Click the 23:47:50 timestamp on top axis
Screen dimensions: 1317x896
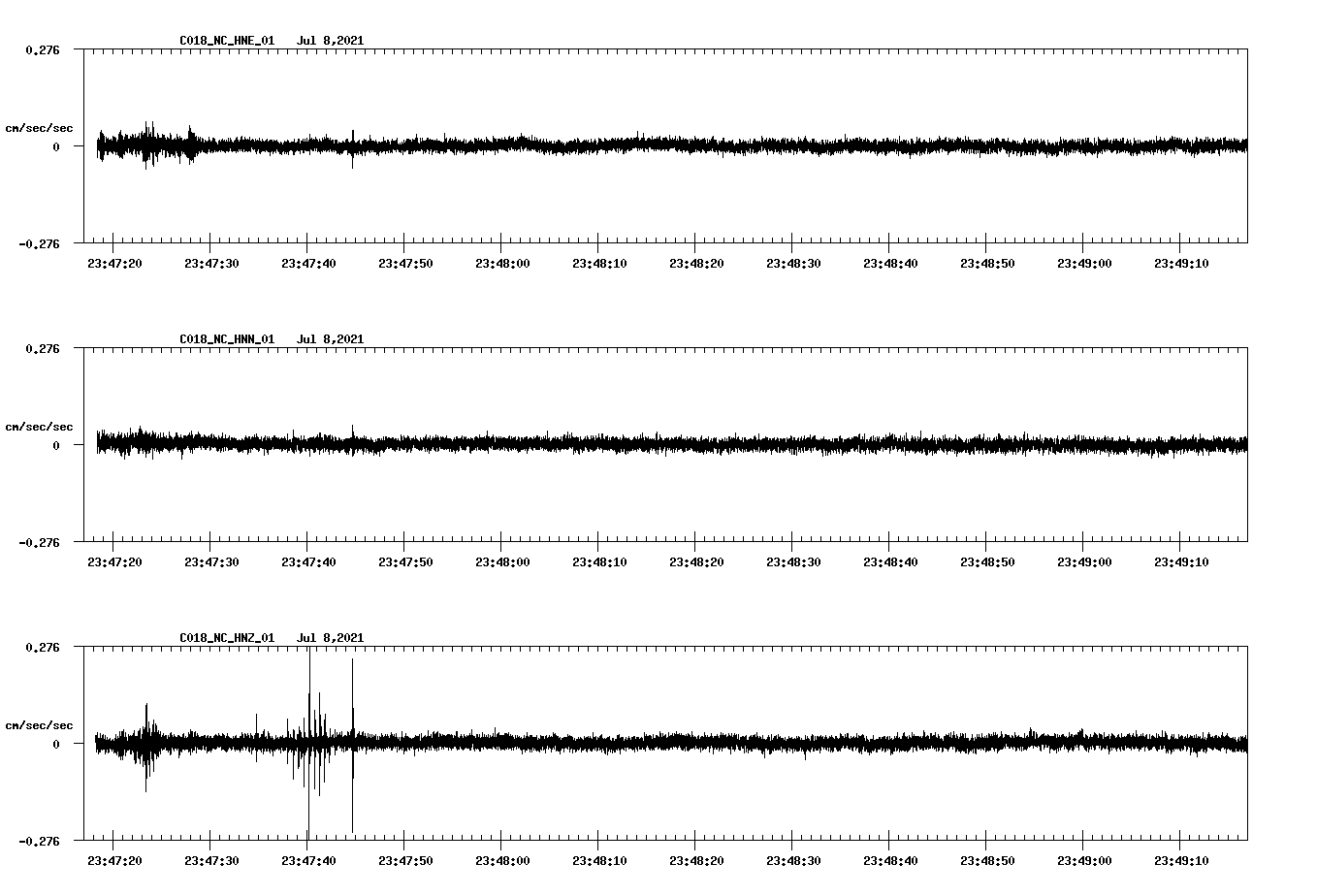405,261
